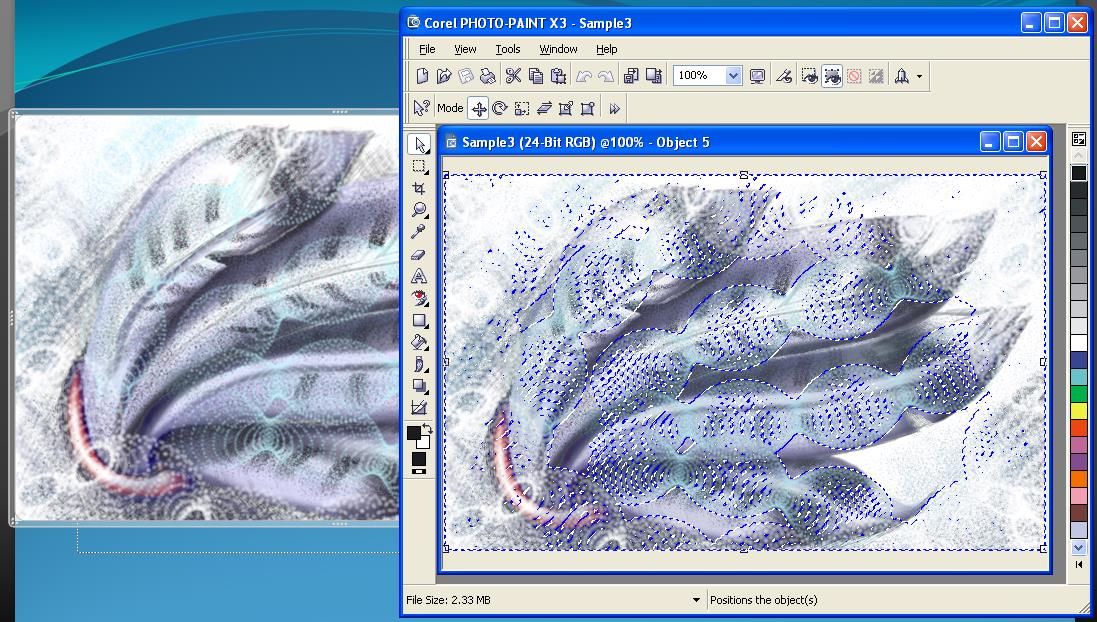Switch to Rotate mode
Screen dimensions: 1097x622
point(500,108)
